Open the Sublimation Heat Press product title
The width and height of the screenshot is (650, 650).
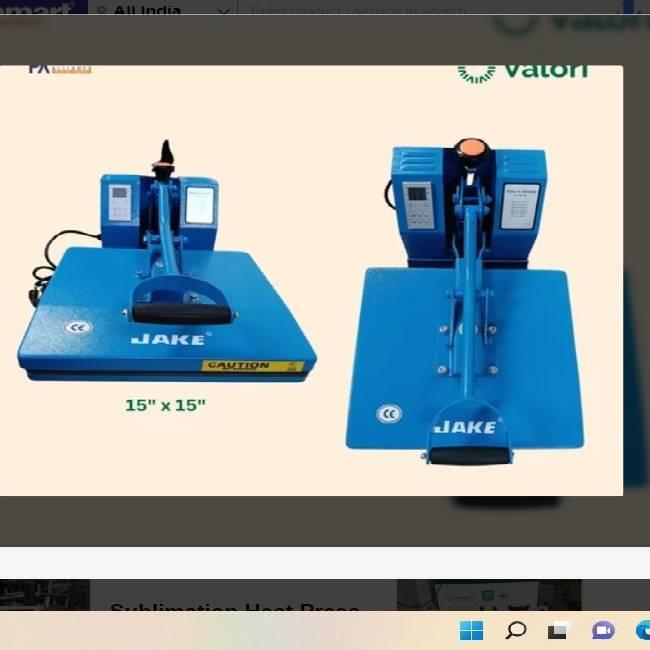(x=234, y=610)
